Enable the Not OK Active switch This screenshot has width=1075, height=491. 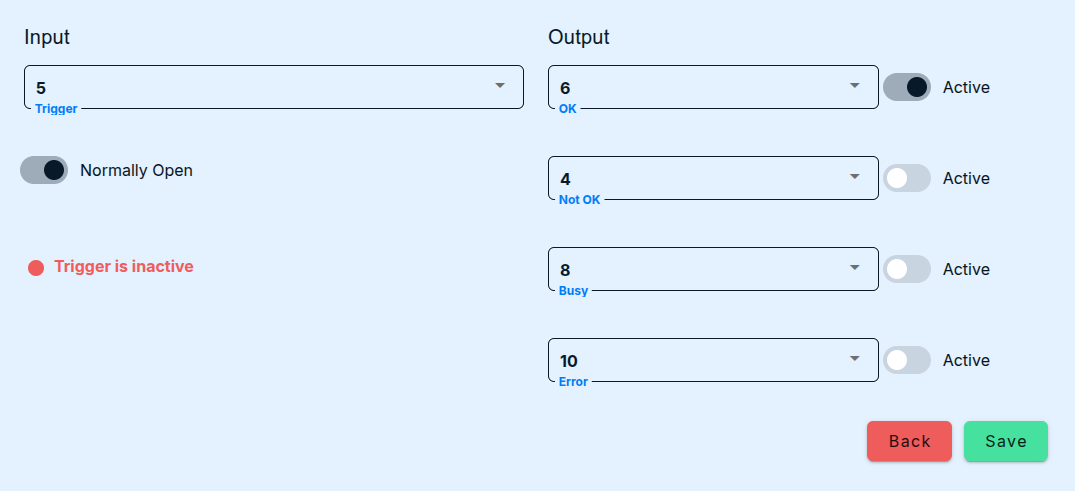(907, 178)
